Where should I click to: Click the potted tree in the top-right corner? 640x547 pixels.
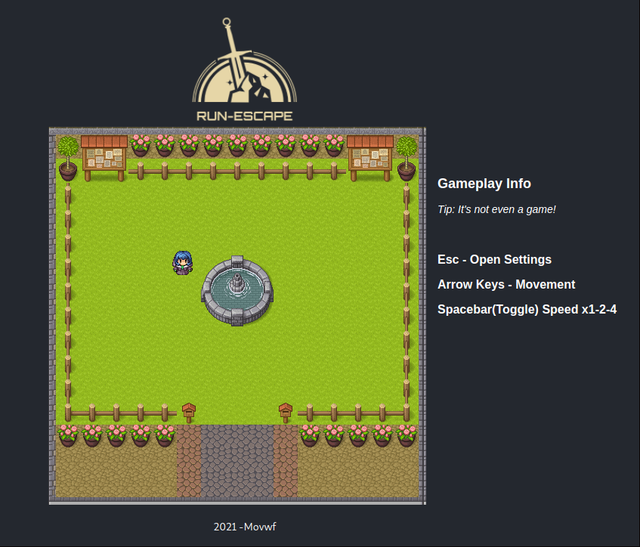pos(407,158)
